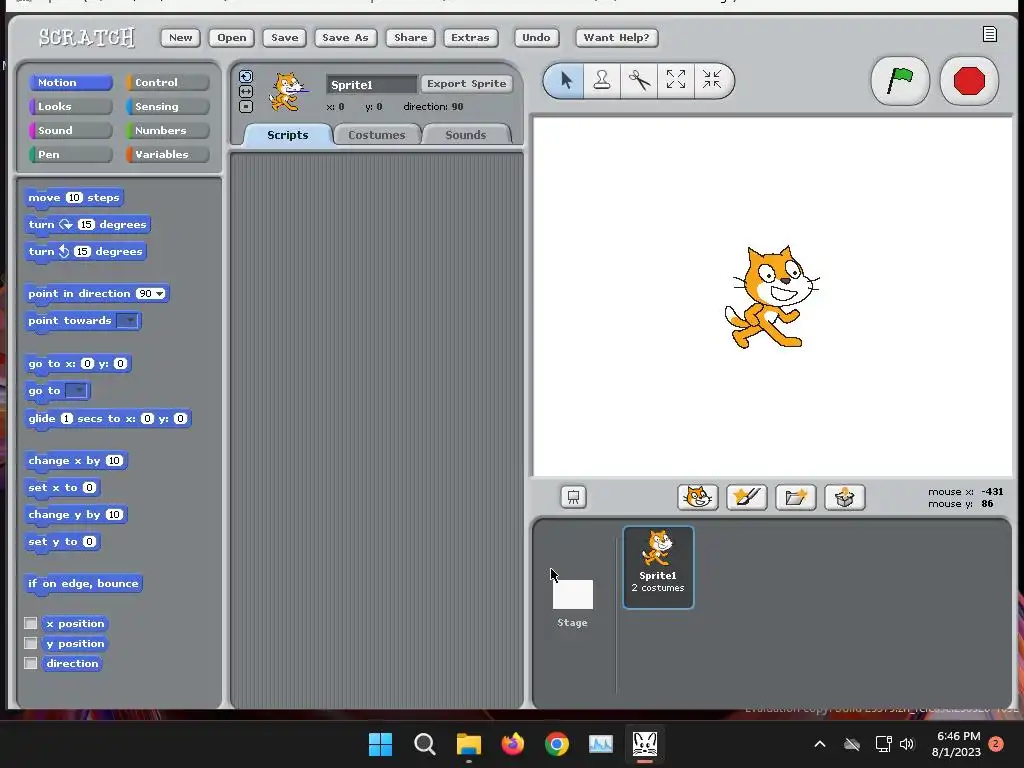Click the Want Help? button

(616, 37)
